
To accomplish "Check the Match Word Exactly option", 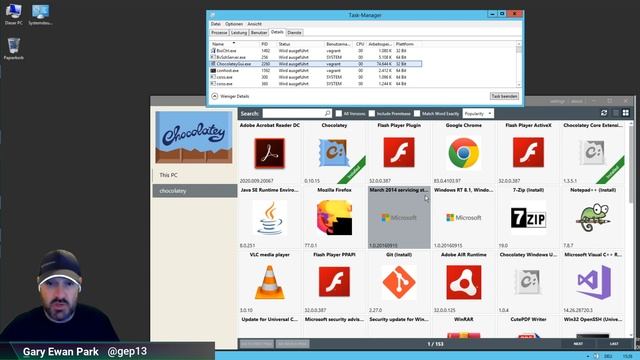I will pos(417,113).
